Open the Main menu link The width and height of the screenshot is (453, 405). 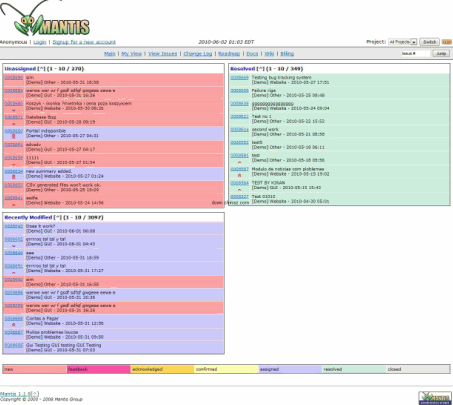click(109, 54)
